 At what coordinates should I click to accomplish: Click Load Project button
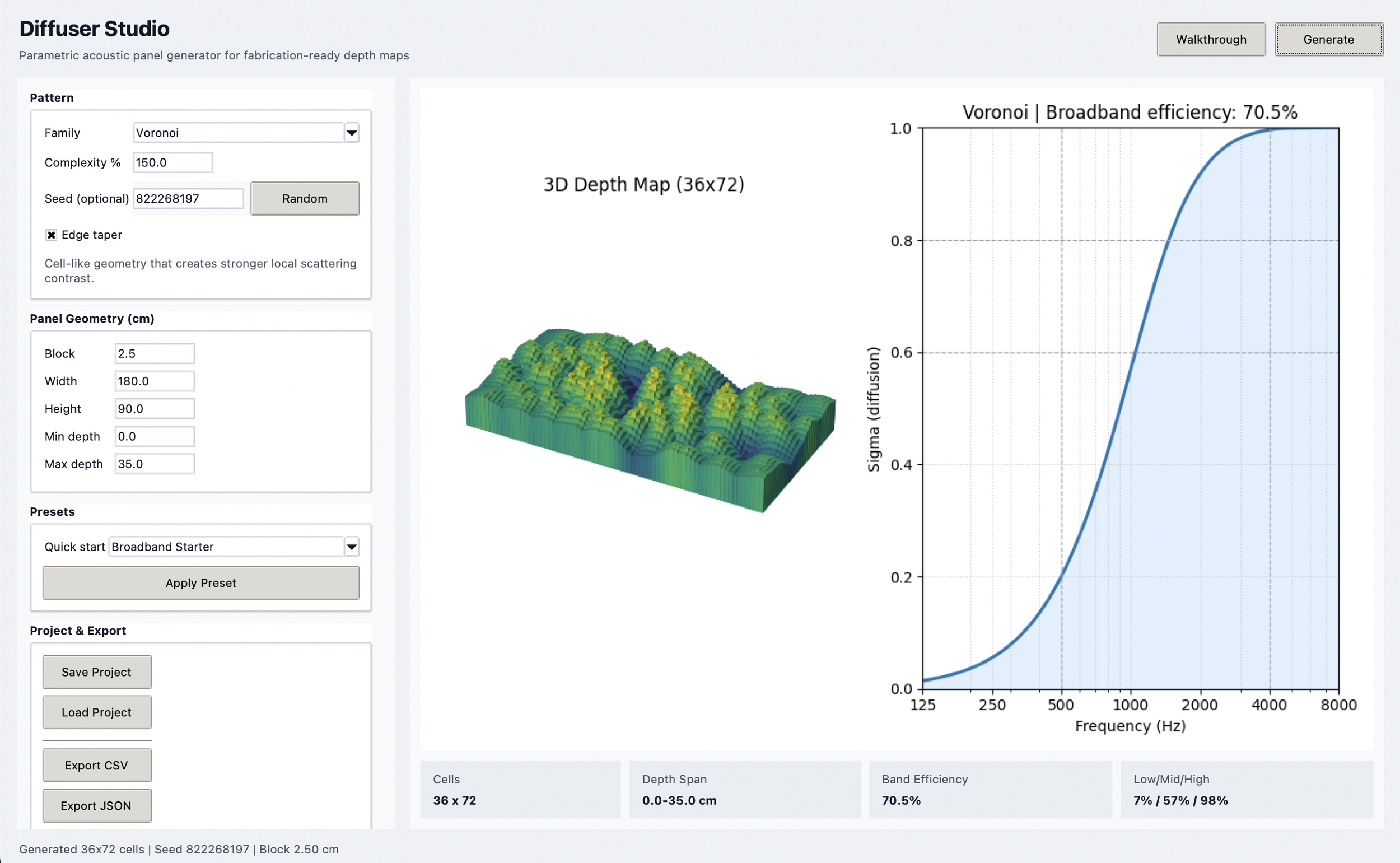96,712
